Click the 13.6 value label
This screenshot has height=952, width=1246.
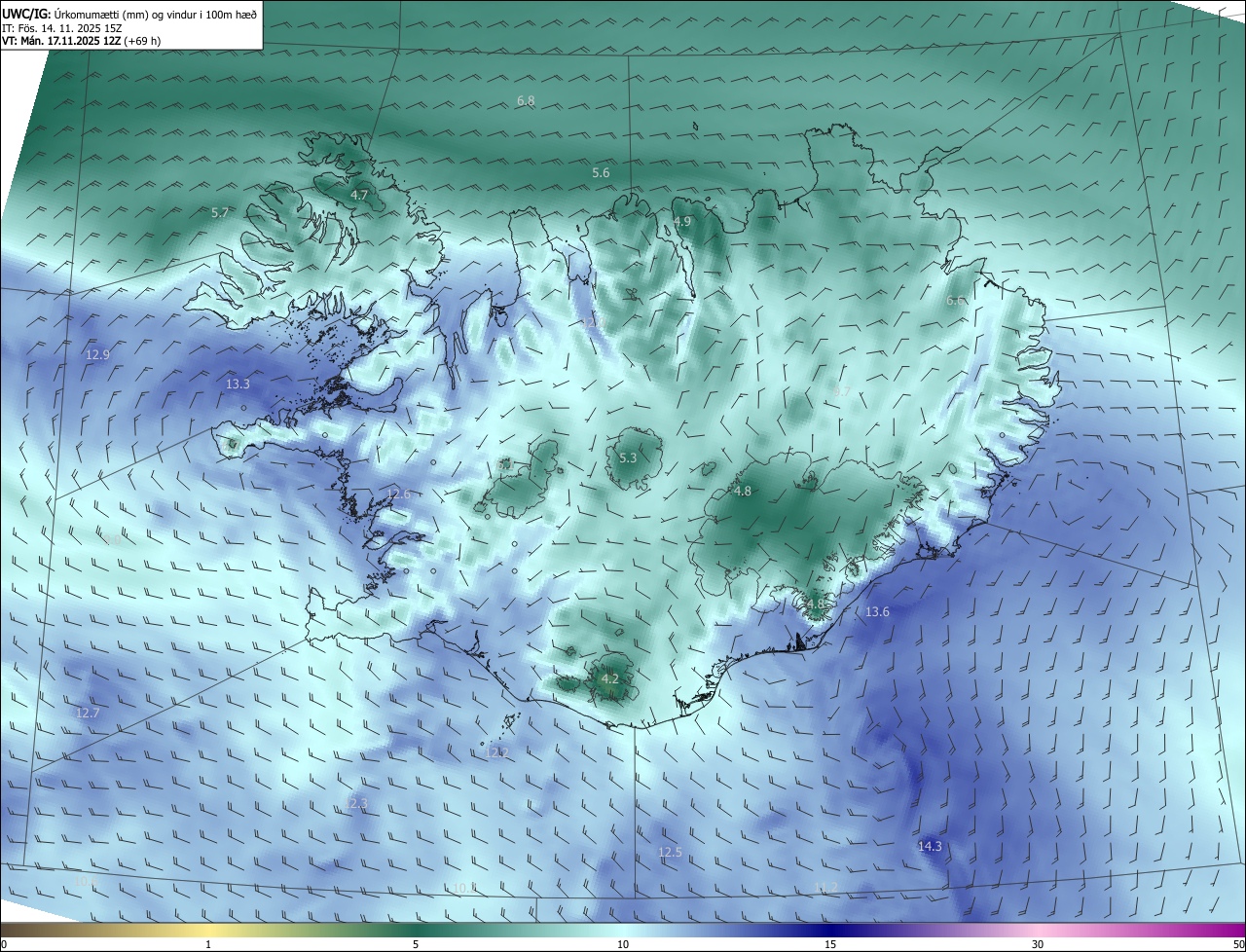pos(877,612)
